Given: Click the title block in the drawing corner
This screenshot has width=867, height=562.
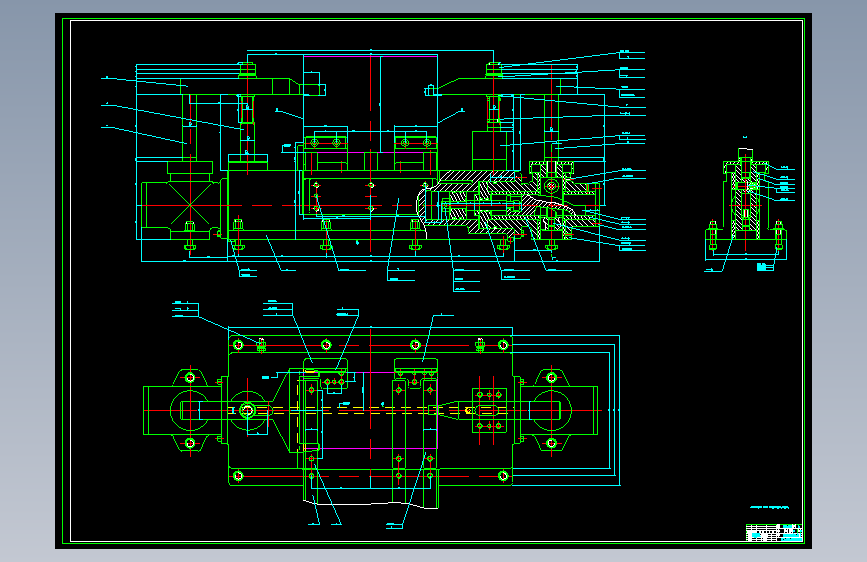Looking at the screenshot, I should (x=774, y=533).
